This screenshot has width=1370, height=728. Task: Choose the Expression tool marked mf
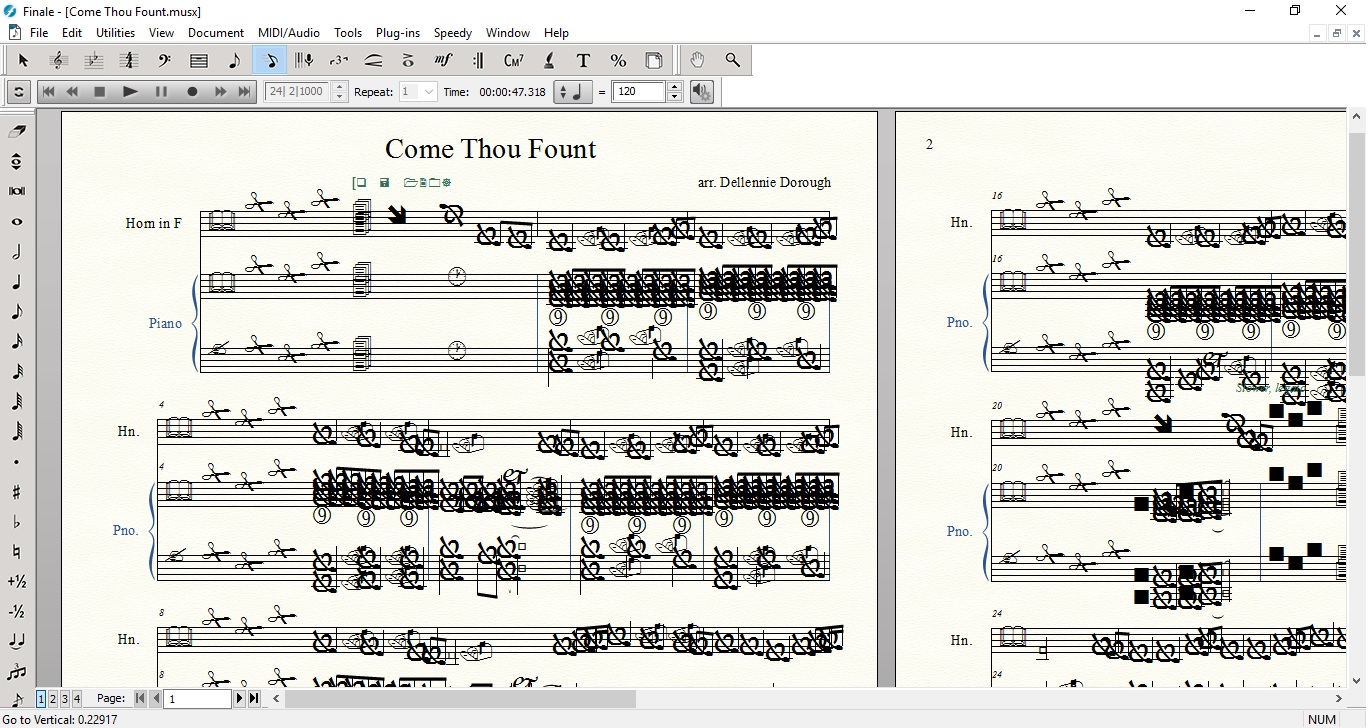(x=443, y=61)
